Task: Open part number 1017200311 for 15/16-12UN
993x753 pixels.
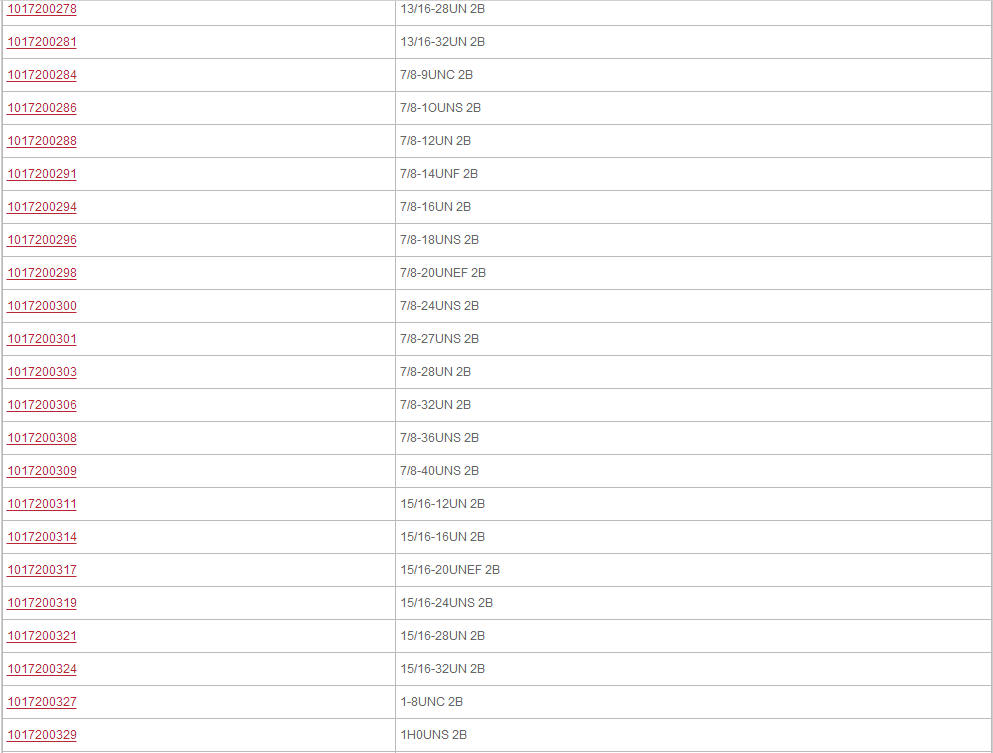Action: tap(42, 503)
